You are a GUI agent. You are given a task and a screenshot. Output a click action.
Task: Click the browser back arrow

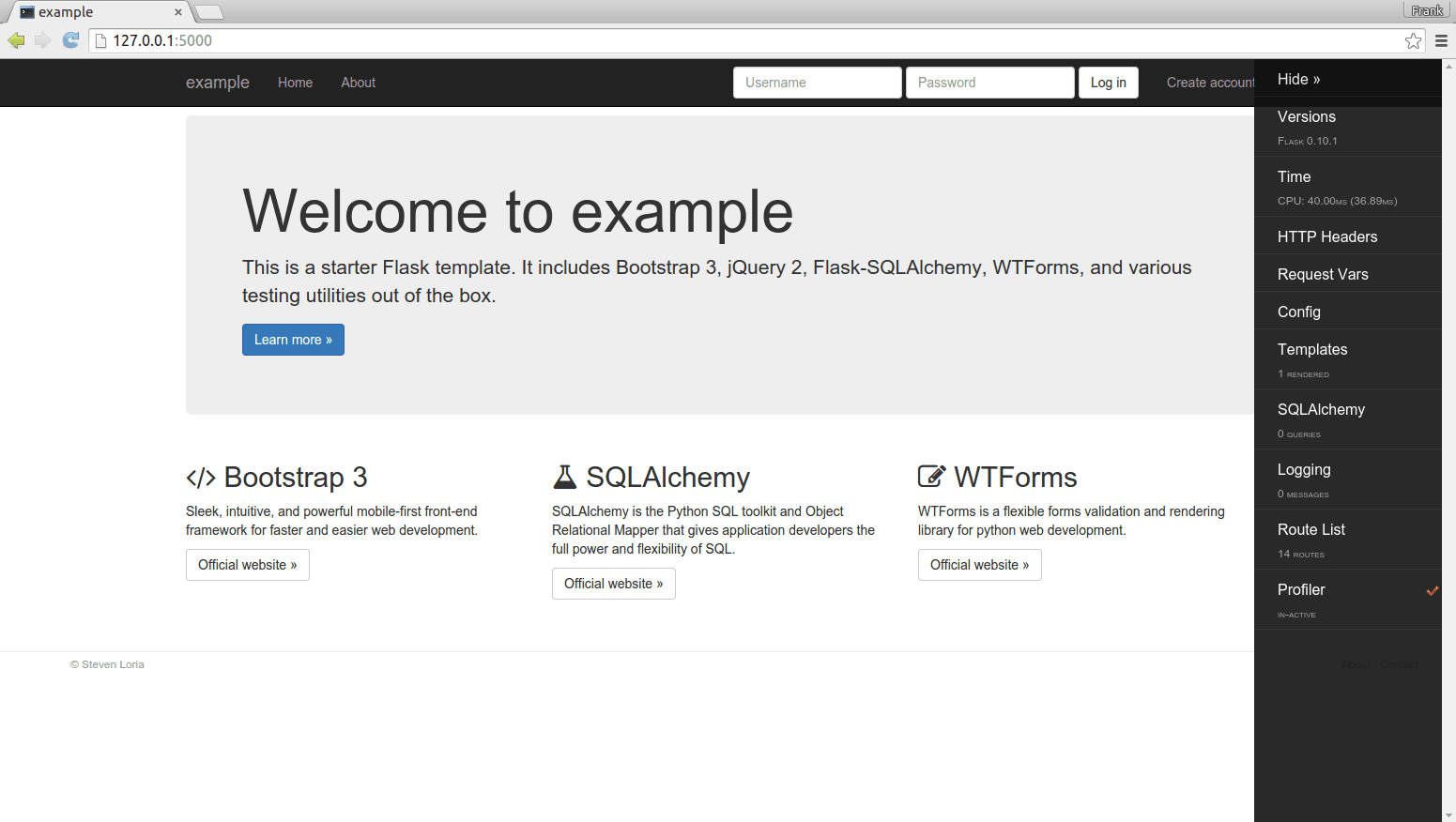[x=16, y=40]
